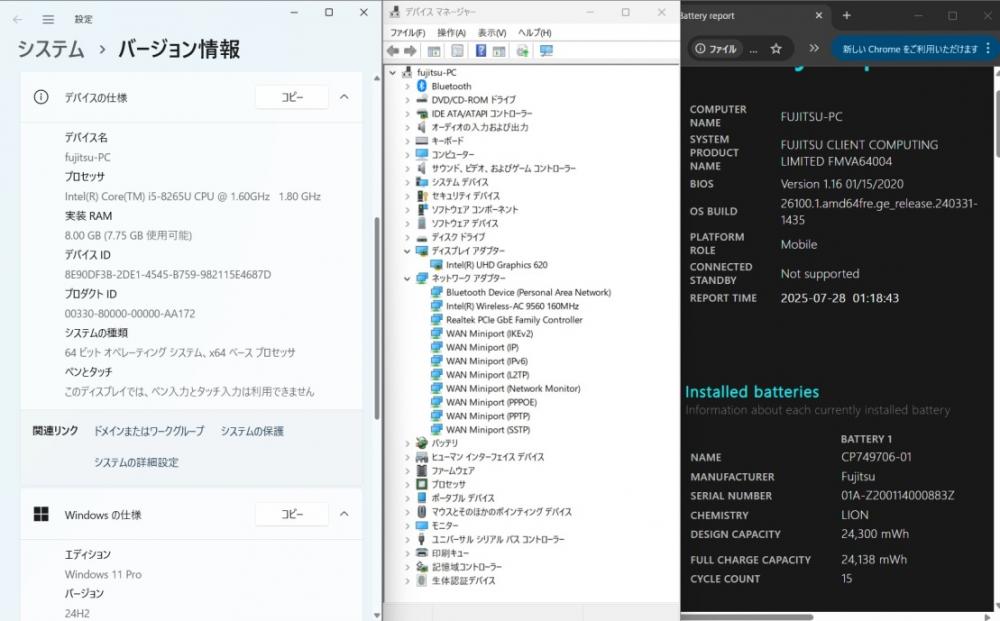Click the プロセッサ processor category icon
This screenshot has height=621, width=1000.
tap(422, 485)
